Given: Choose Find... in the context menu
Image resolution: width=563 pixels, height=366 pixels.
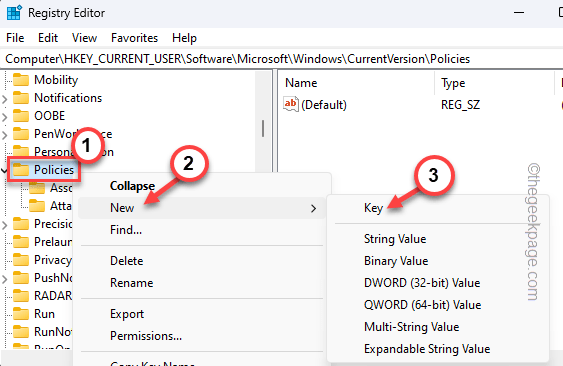Looking at the screenshot, I should pos(201,230).
